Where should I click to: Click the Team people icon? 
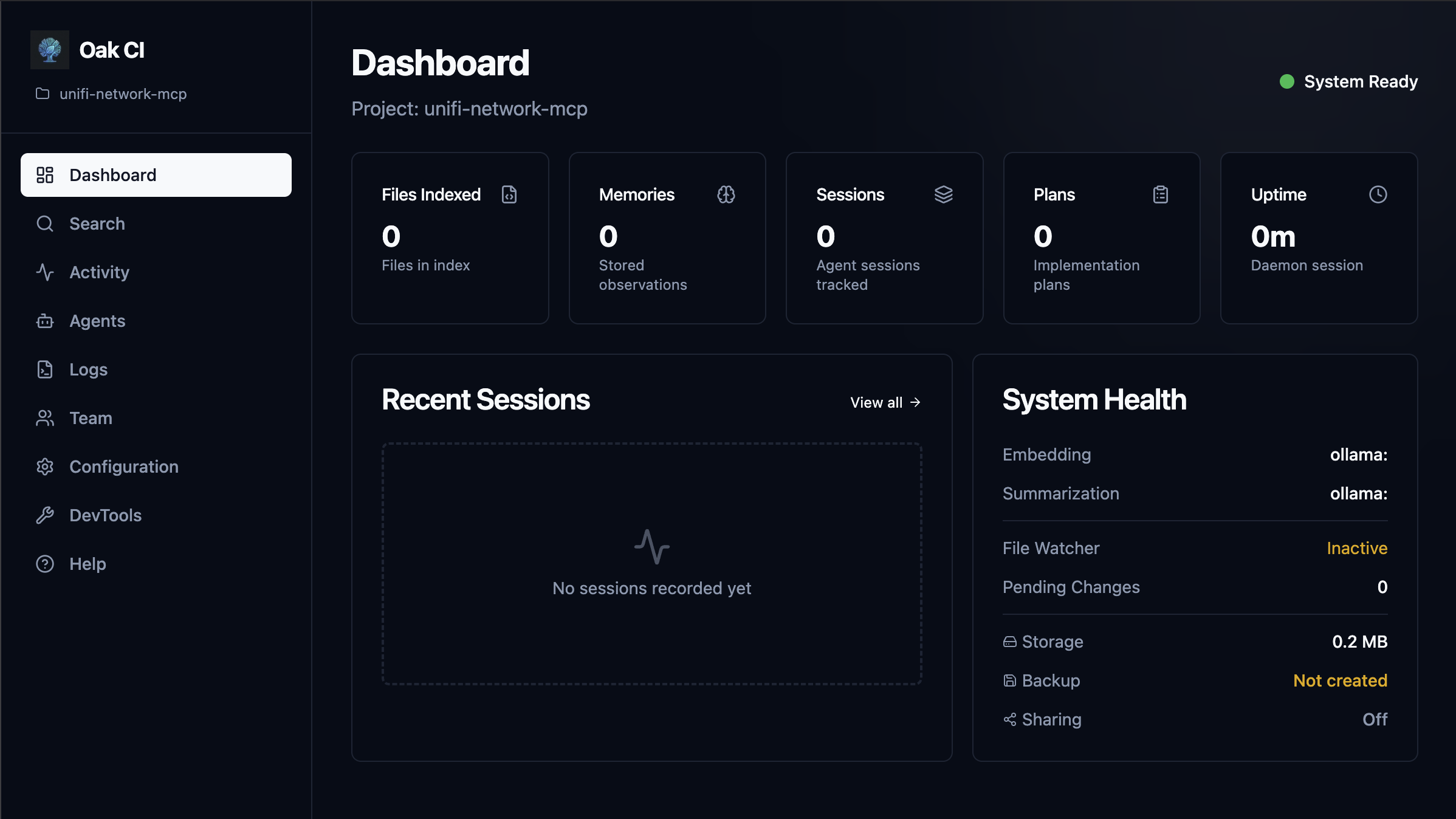pyautogui.click(x=45, y=418)
